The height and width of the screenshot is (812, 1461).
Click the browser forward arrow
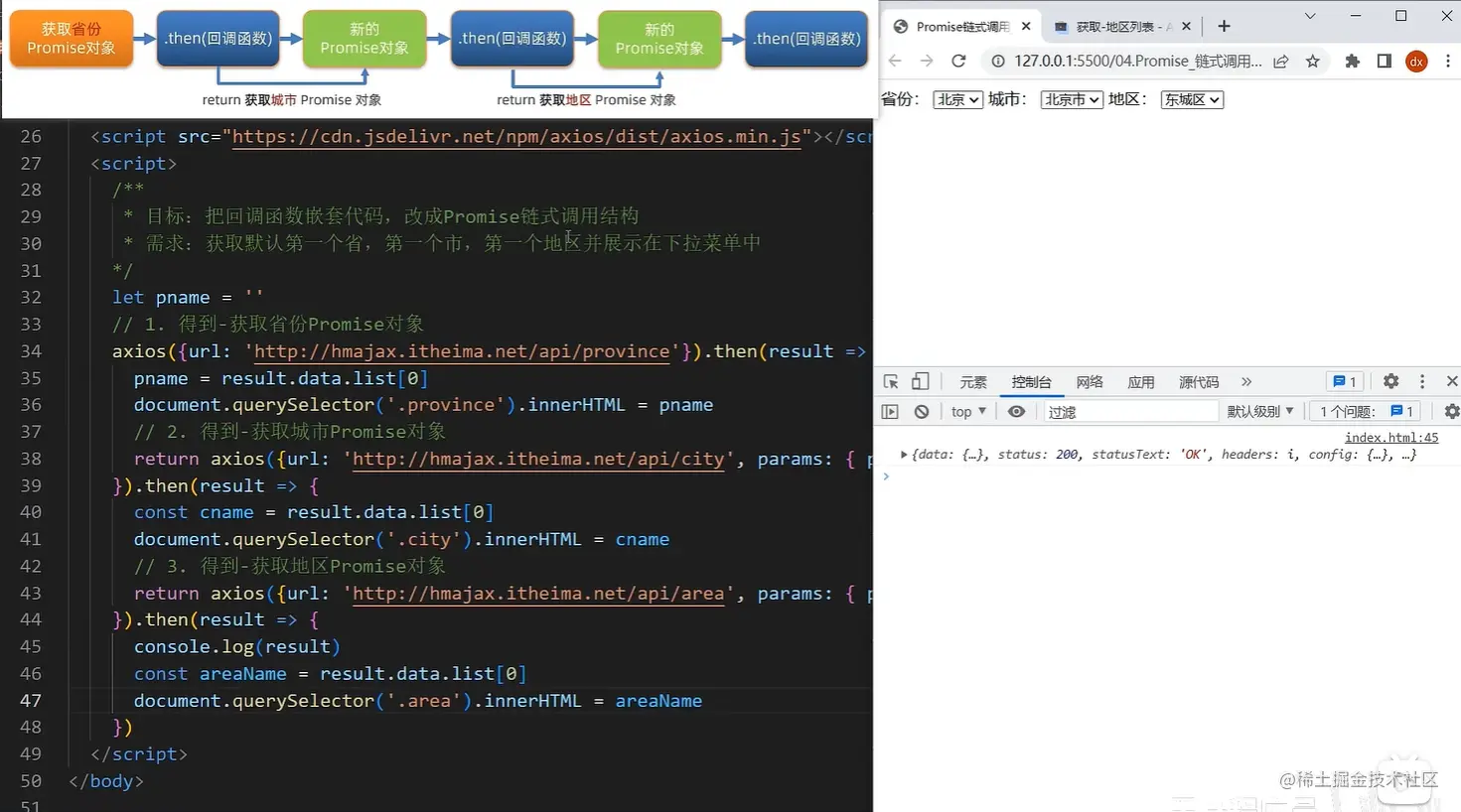pos(927,62)
